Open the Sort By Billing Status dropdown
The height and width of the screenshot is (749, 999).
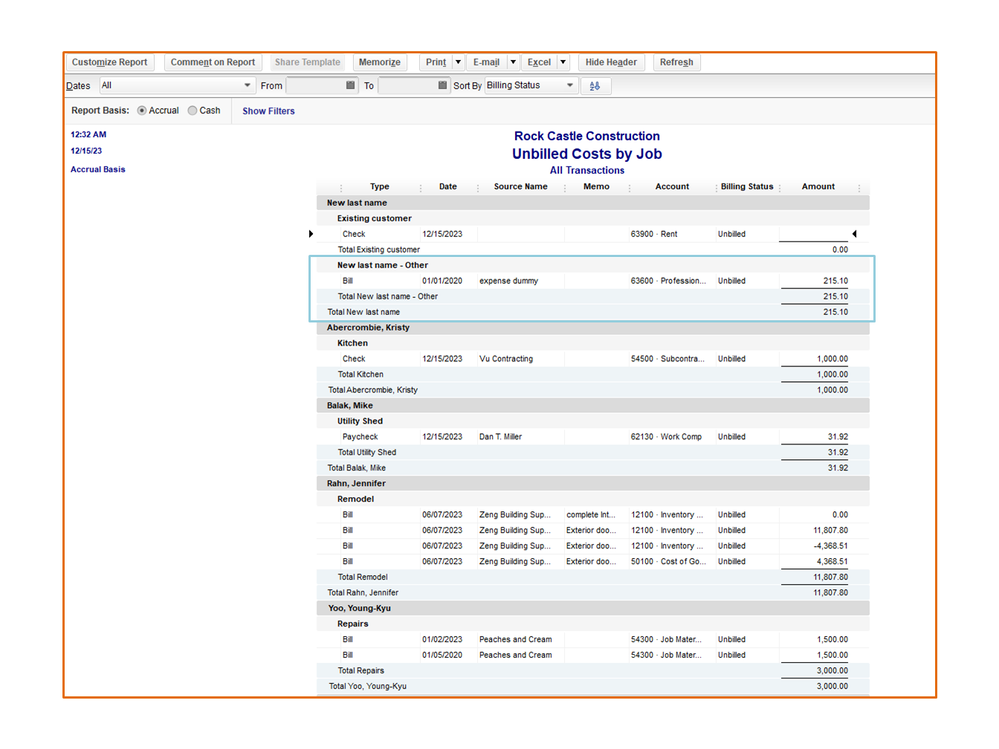tap(530, 85)
